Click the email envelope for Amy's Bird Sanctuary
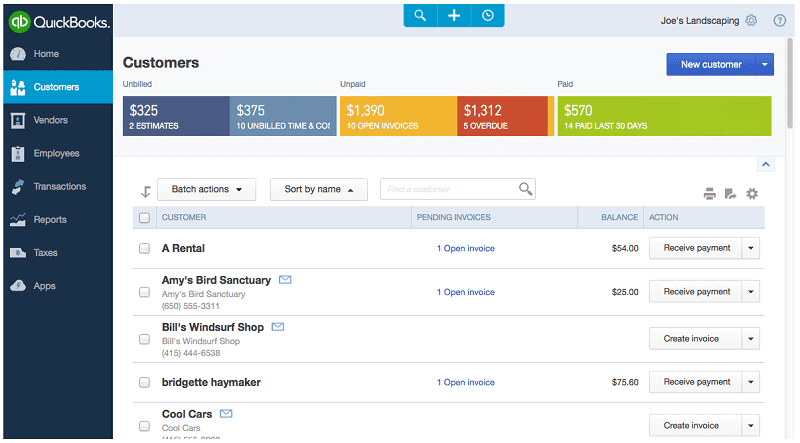The height and width of the screenshot is (443, 800). [285, 280]
